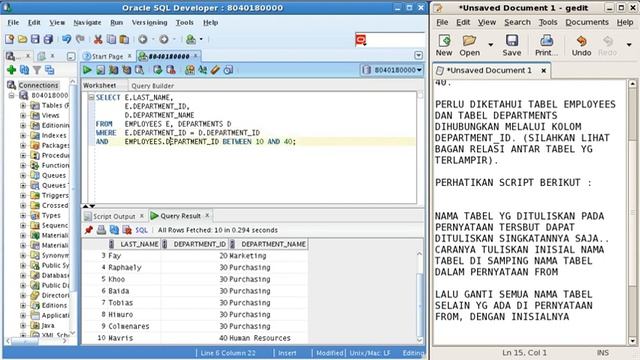
Task: Click the Raphaely row in results
Action: pos(195,267)
